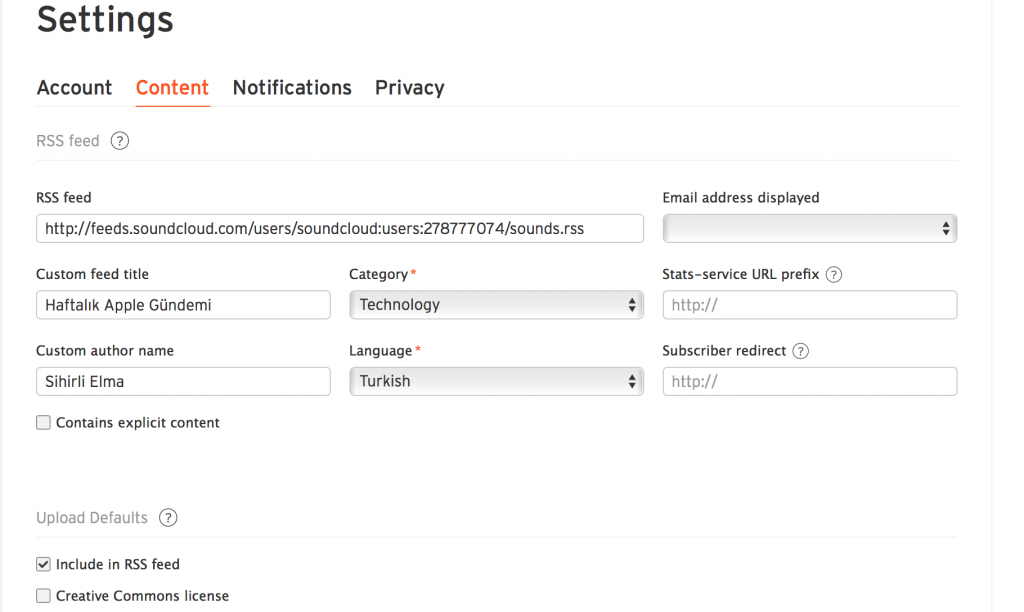This screenshot has width=1024, height=612.
Task: Focus the Subscriber redirect input field
Action: tap(809, 381)
